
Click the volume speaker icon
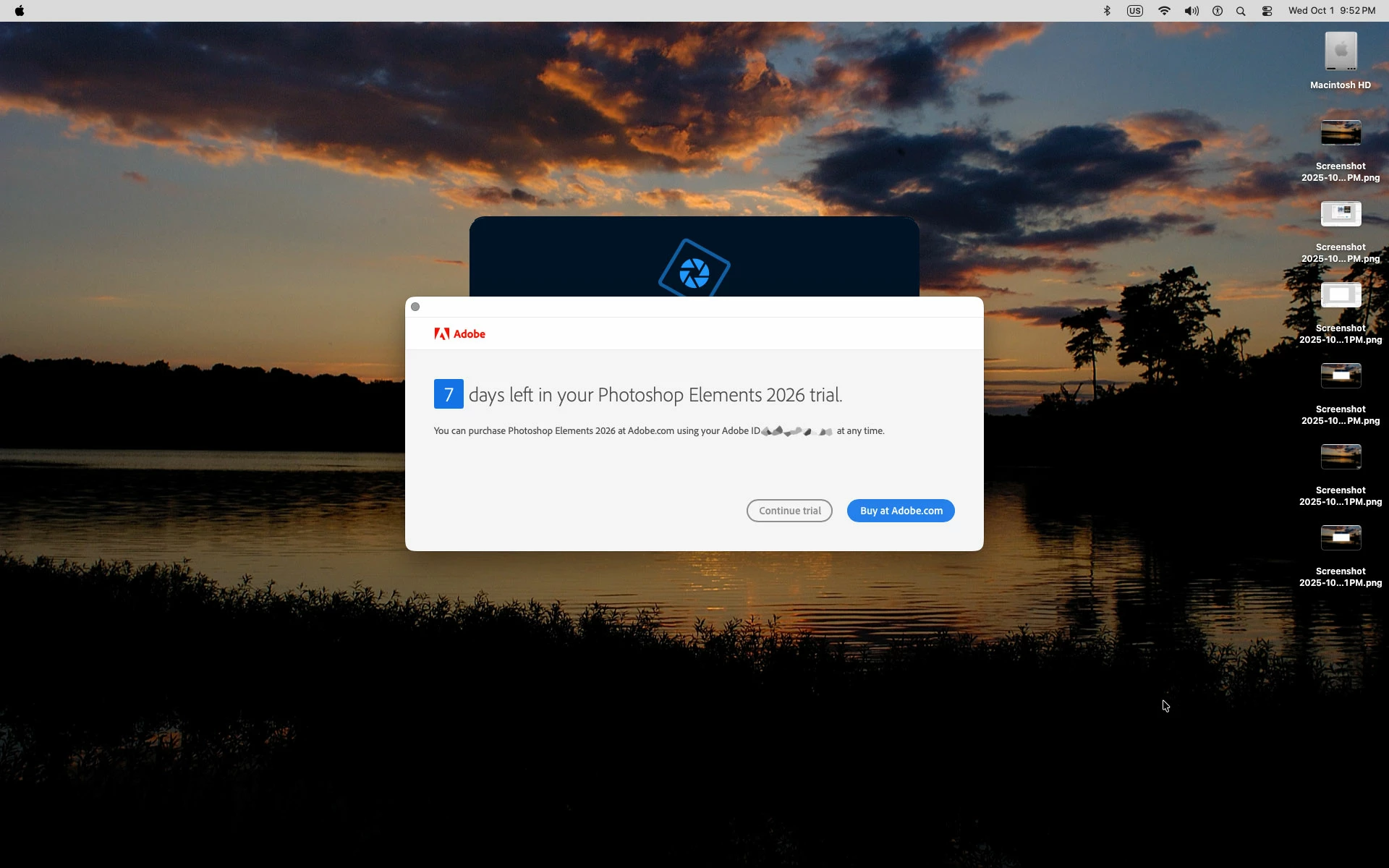[1191, 11]
